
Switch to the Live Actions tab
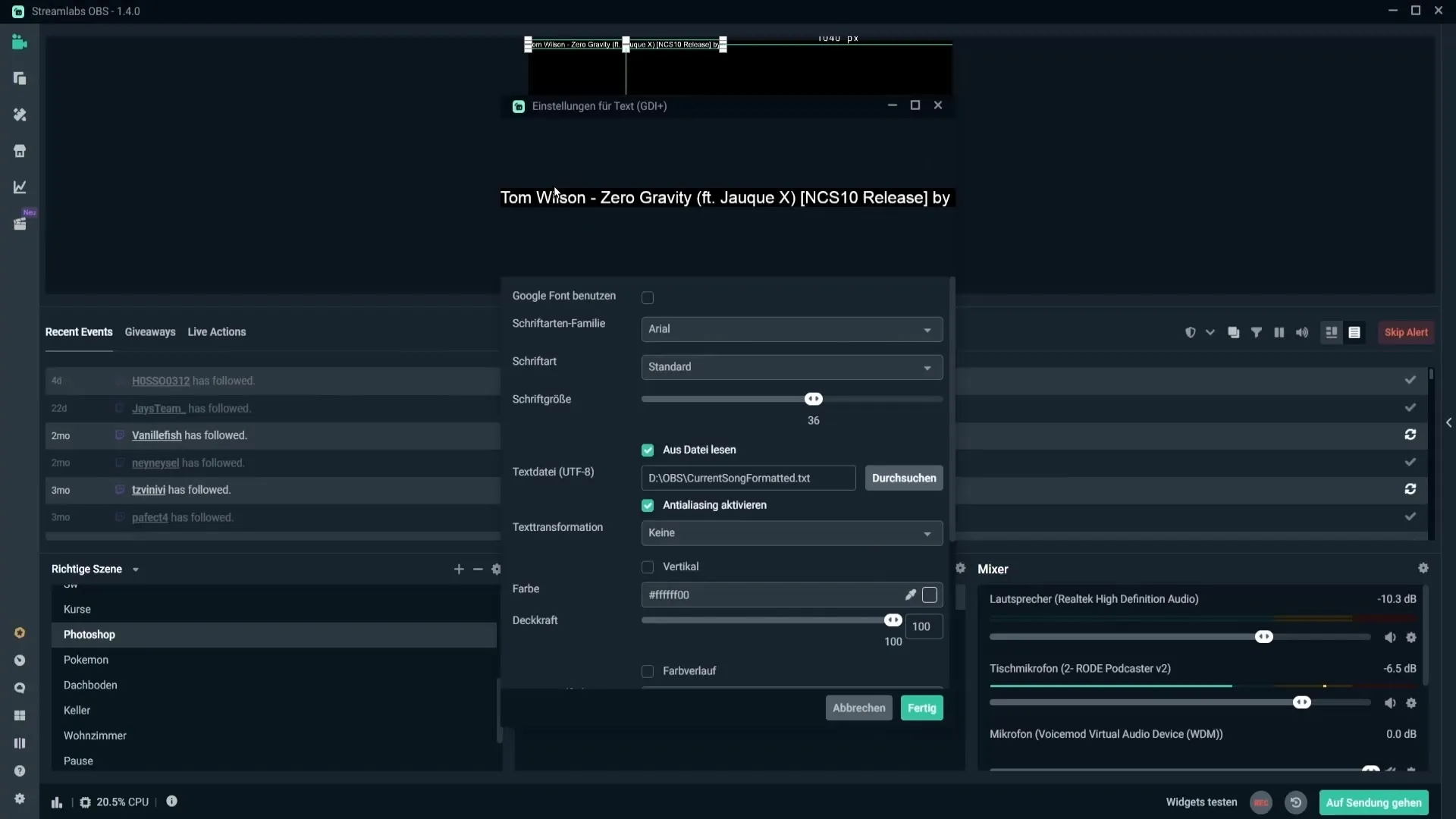click(217, 332)
